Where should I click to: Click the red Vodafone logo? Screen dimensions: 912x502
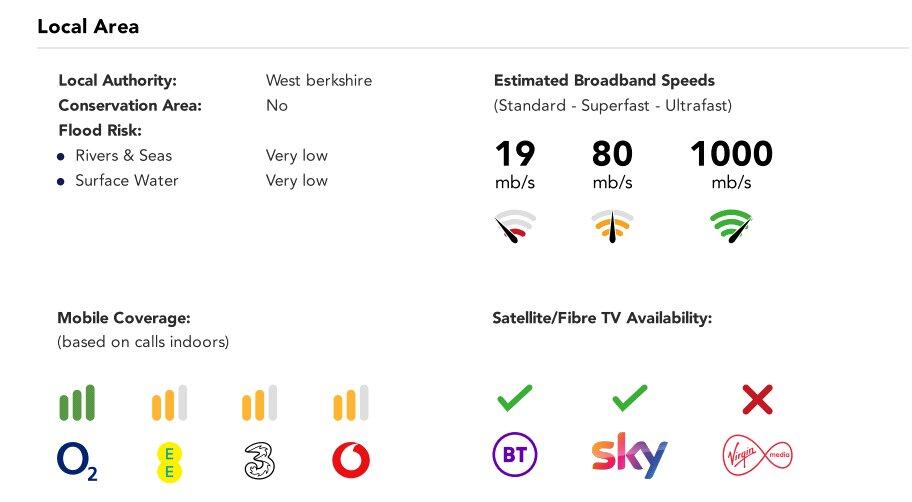click(350, 461)
